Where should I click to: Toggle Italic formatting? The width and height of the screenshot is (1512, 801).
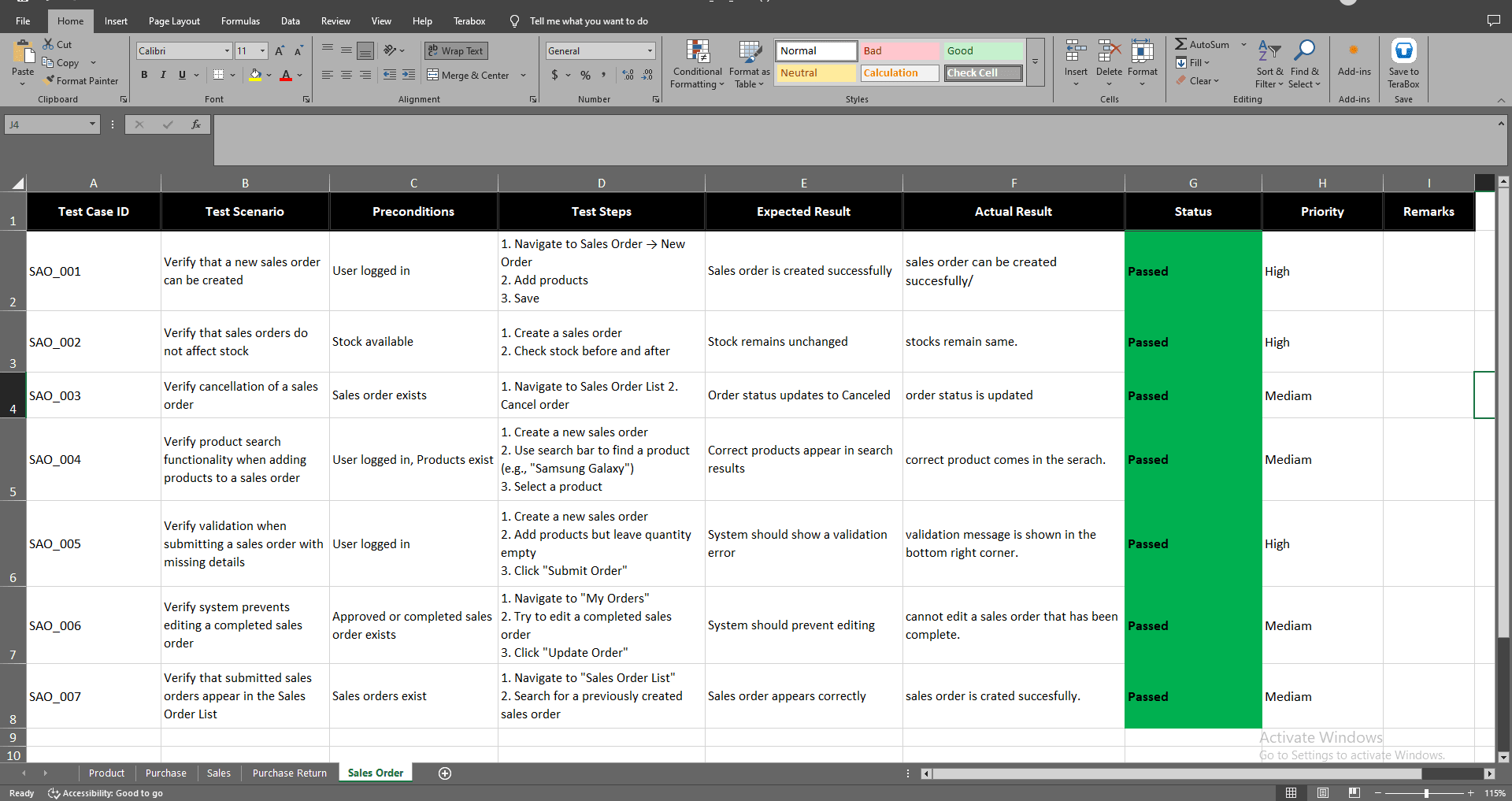pos(163,75)
